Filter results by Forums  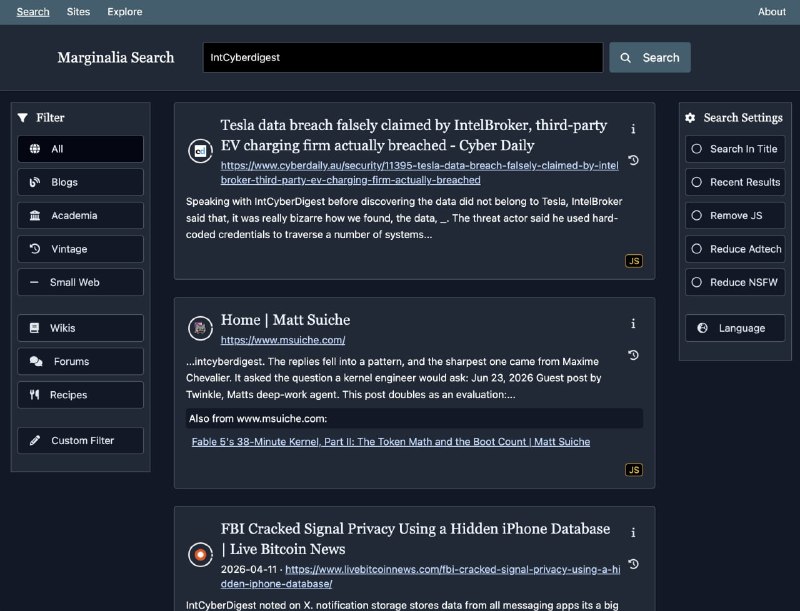[x=81, y=361]
